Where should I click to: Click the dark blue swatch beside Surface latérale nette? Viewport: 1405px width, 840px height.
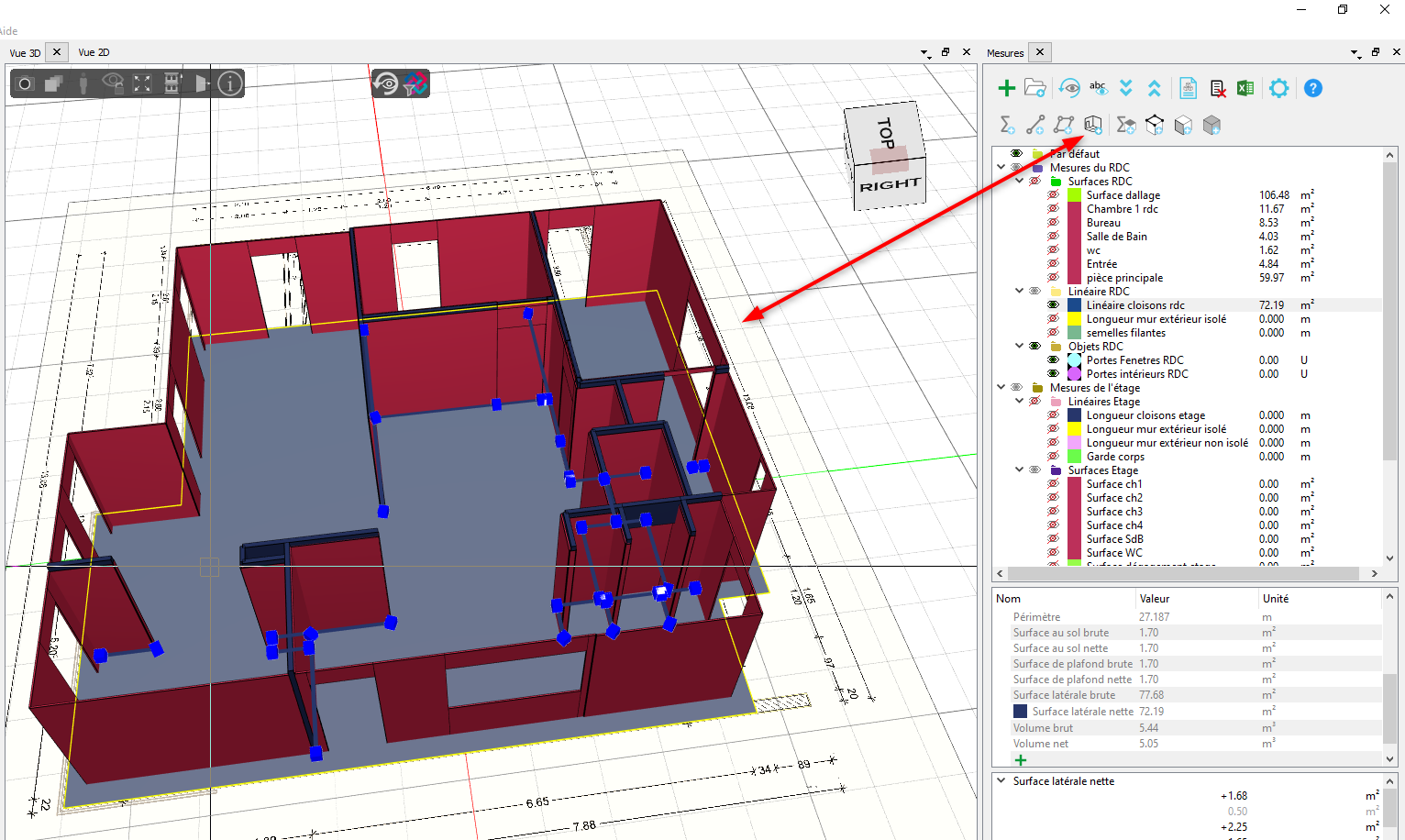(x=1020, y=711)
